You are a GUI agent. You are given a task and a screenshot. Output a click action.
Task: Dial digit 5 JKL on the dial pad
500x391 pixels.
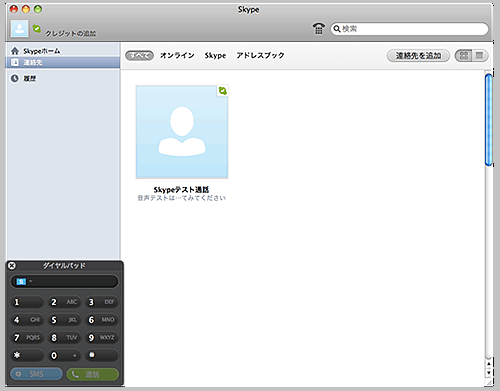pyautogui.click(x=64, y=320)
